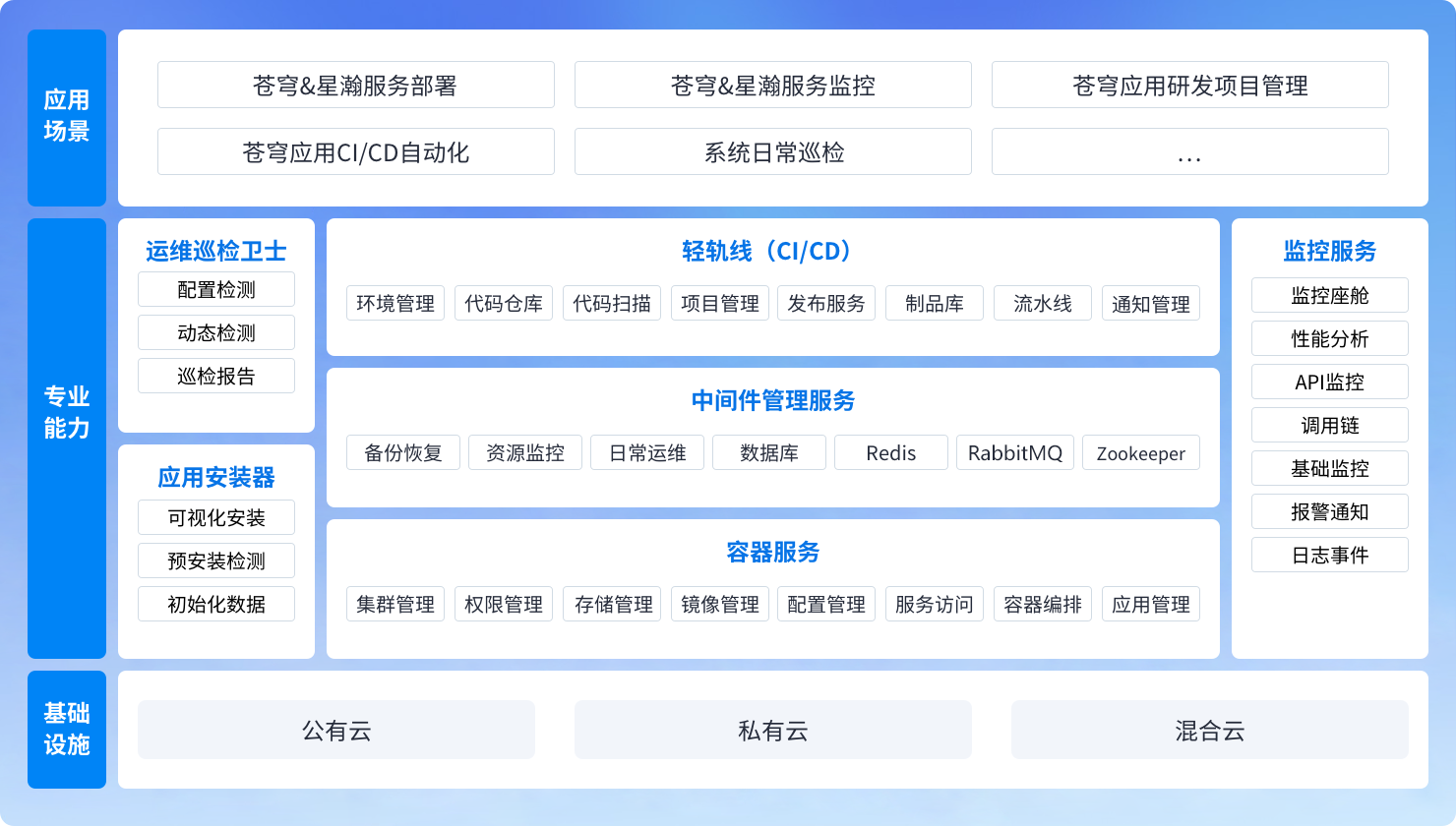Open 苍穹应用研发项目管理 item

(1189, 86)
